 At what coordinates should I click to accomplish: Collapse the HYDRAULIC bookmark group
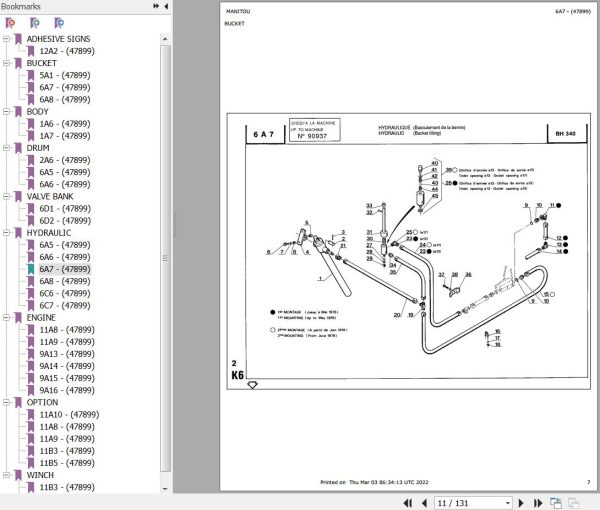click(x=6, y=233)
